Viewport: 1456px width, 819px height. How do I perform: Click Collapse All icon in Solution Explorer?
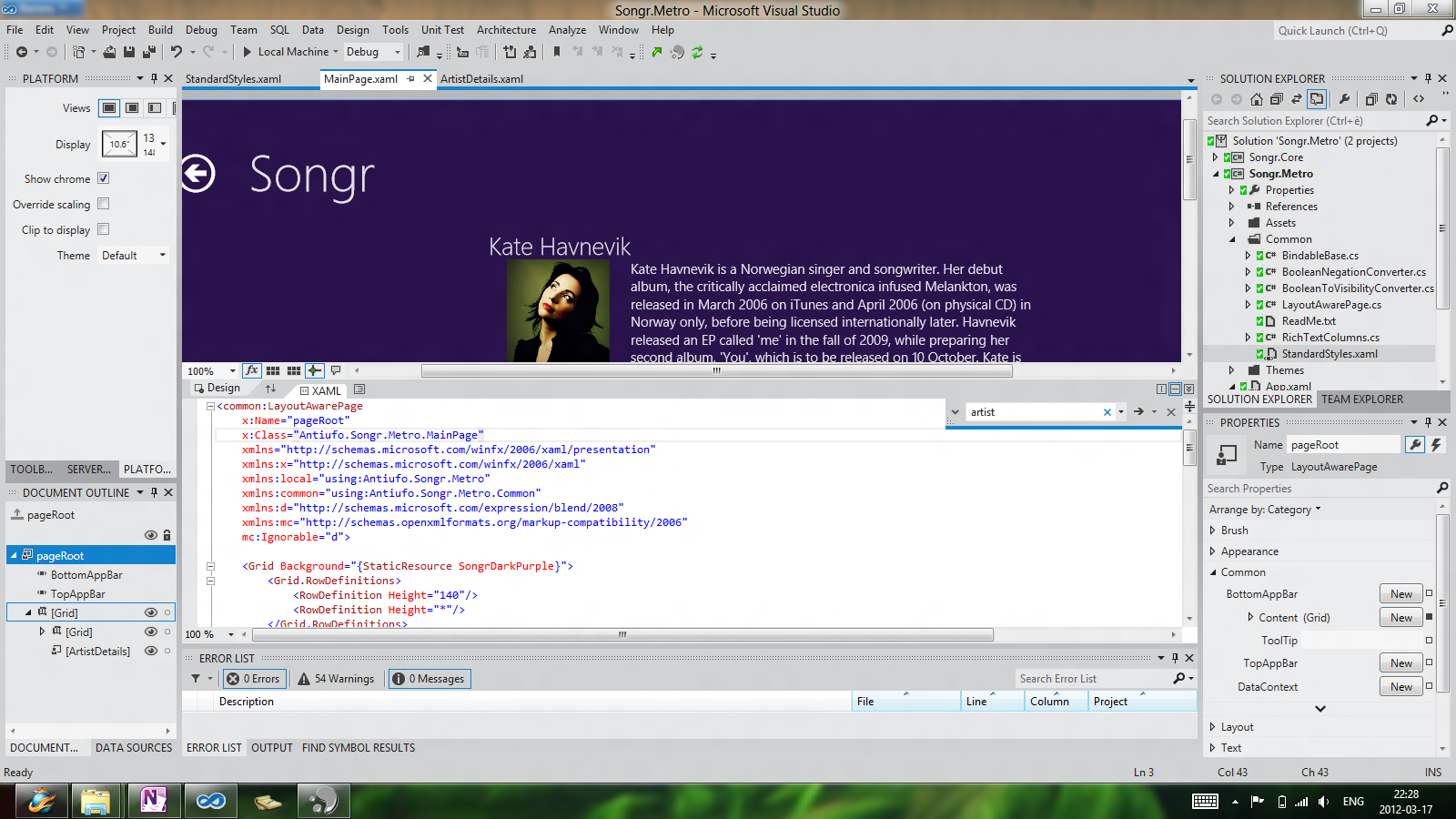coord(1276,99)
